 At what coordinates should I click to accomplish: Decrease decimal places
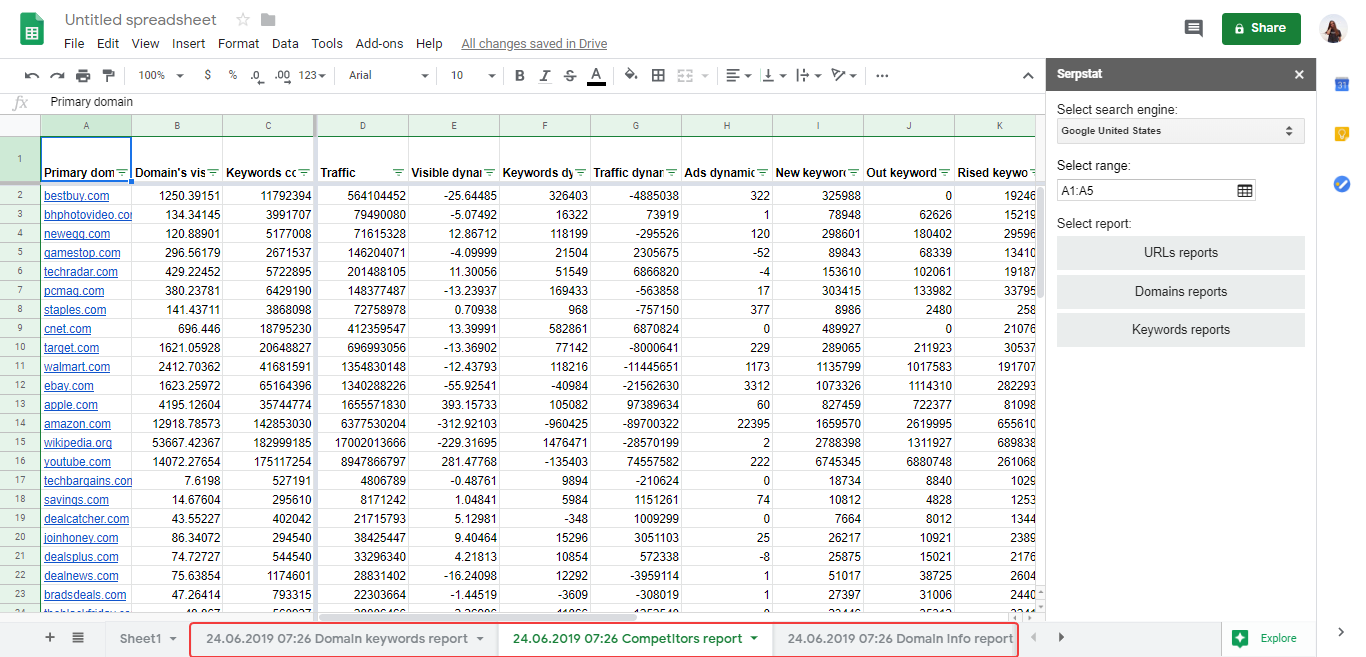(257, 75)
